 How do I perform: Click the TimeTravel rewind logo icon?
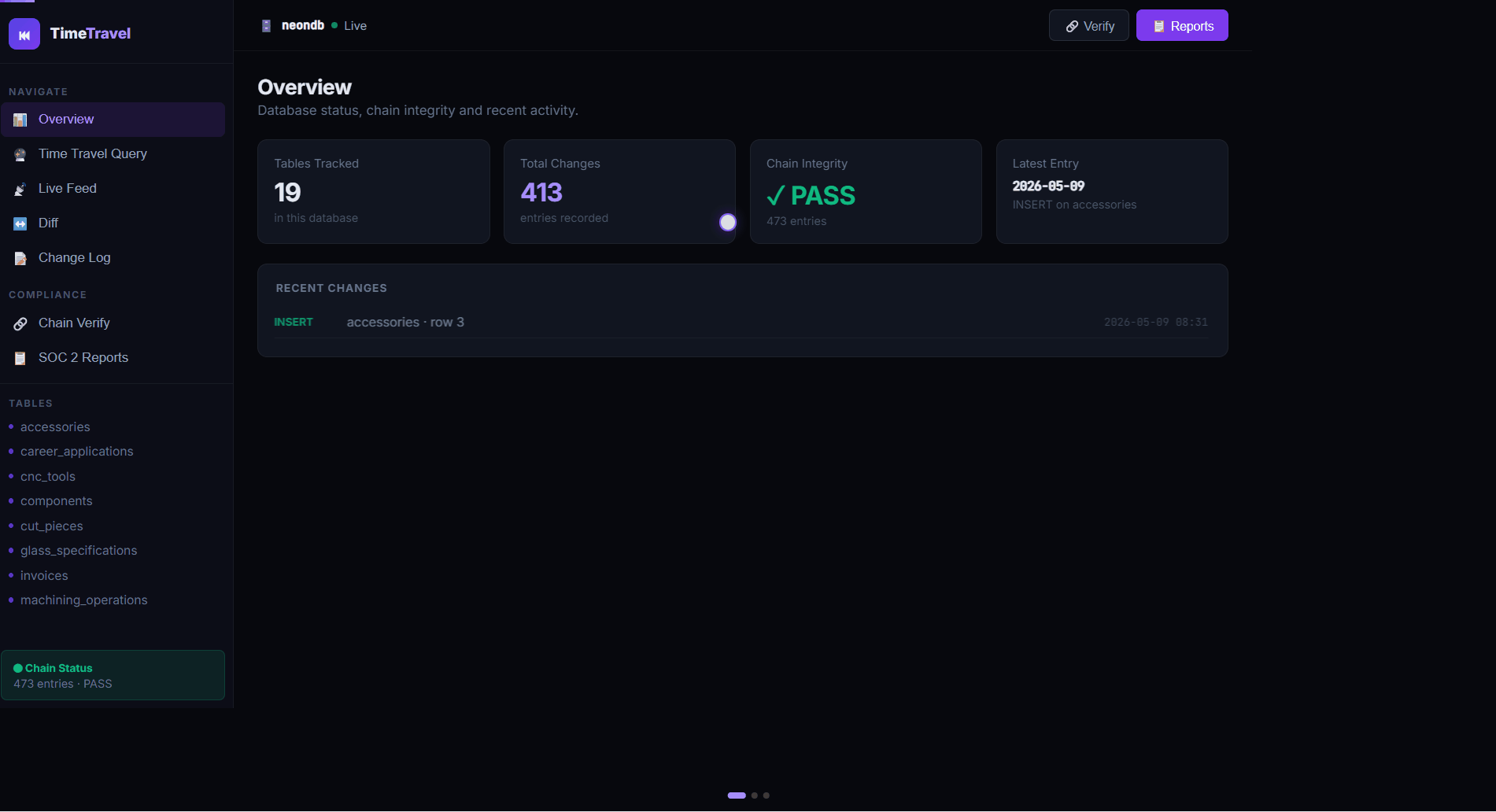(x=24, y=34)
